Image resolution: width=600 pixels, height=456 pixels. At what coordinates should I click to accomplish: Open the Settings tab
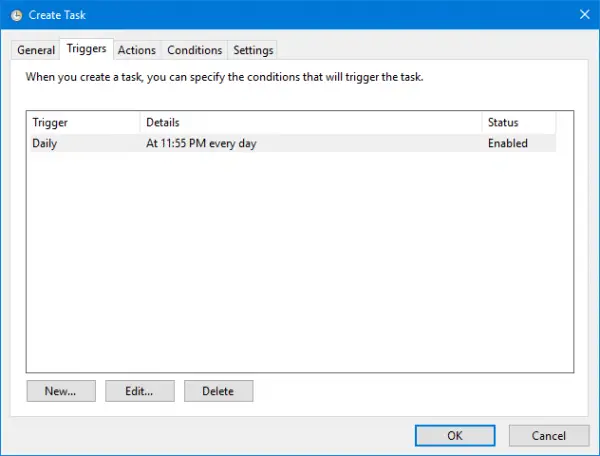(253, 50)
